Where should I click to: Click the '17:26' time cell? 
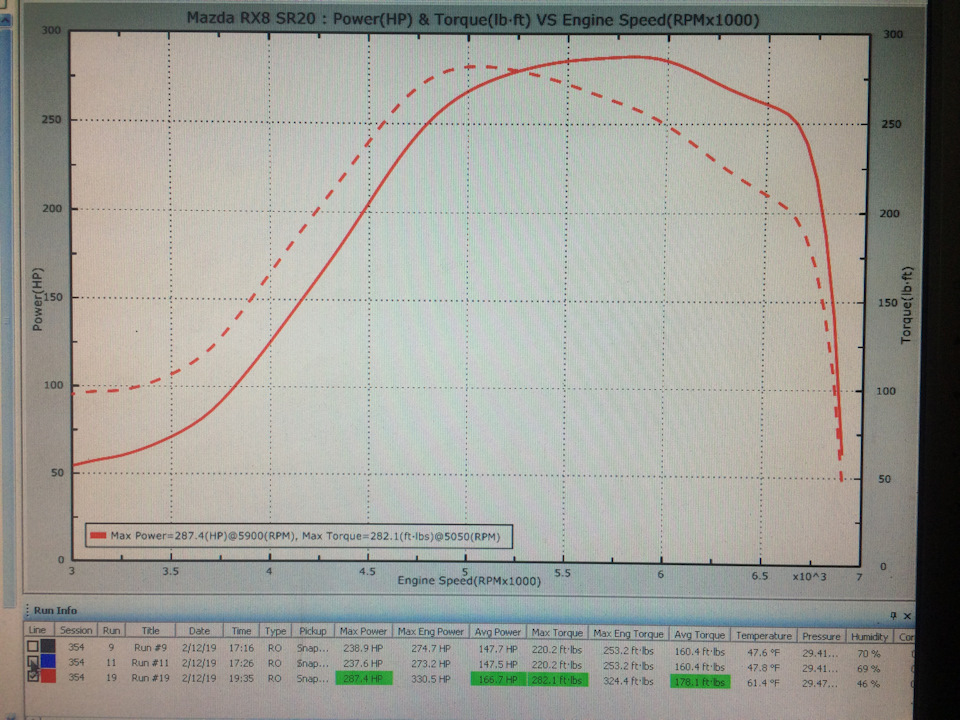tap(241, 662)
